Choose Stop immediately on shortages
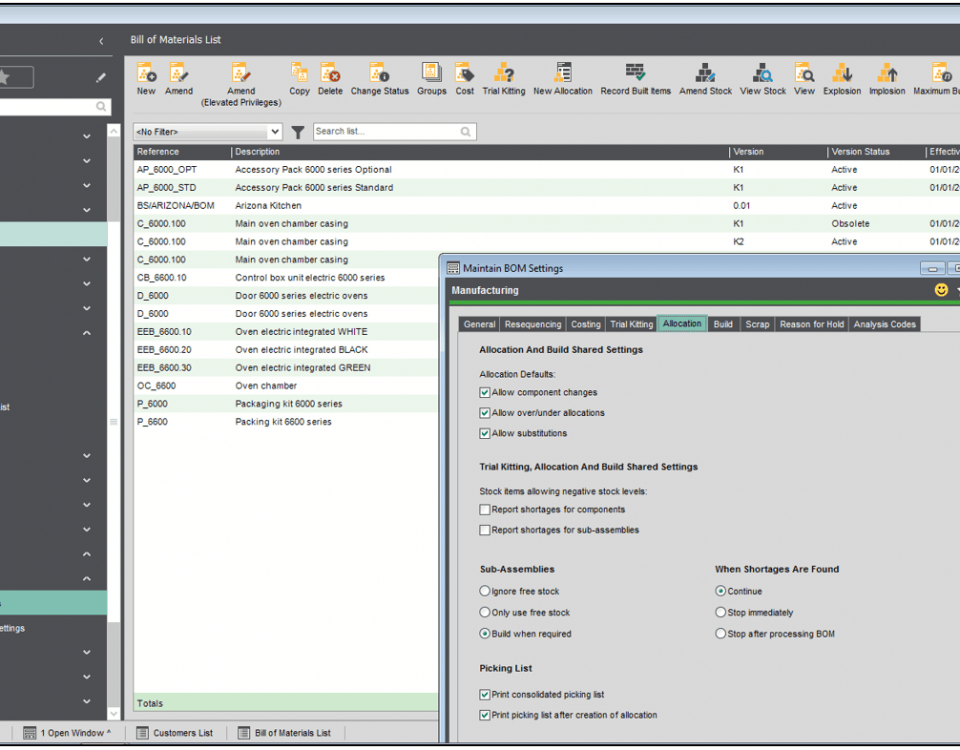This screenshot has height=750, width=960. [x=721, y=612]
